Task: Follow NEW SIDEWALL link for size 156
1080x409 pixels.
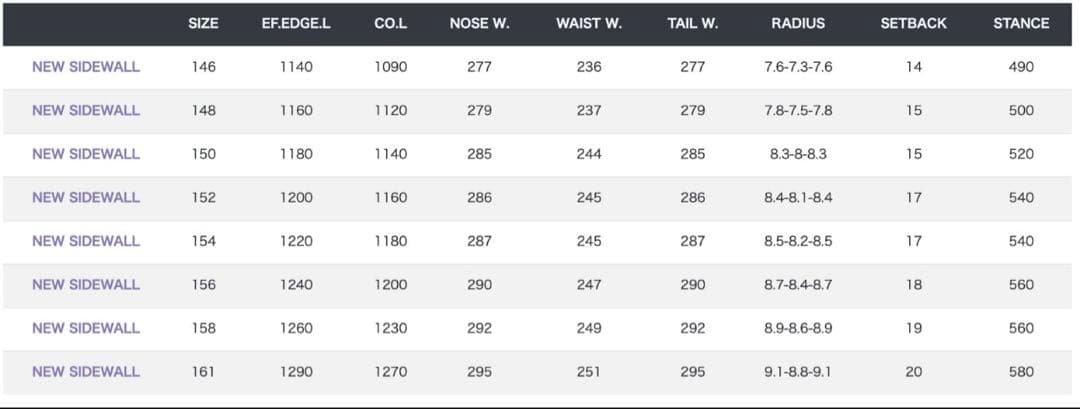Action: (x=86, y=284)
